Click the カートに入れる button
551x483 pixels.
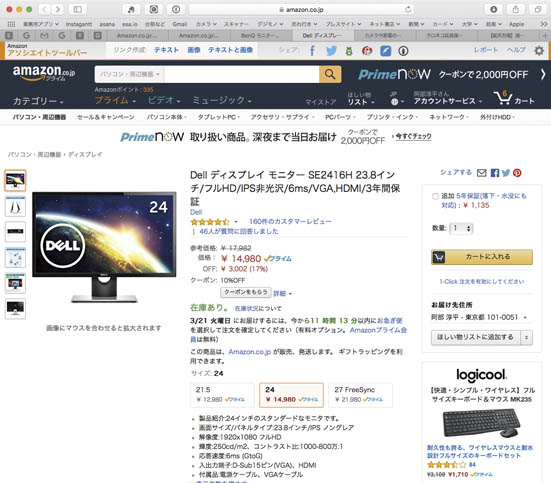482,257
